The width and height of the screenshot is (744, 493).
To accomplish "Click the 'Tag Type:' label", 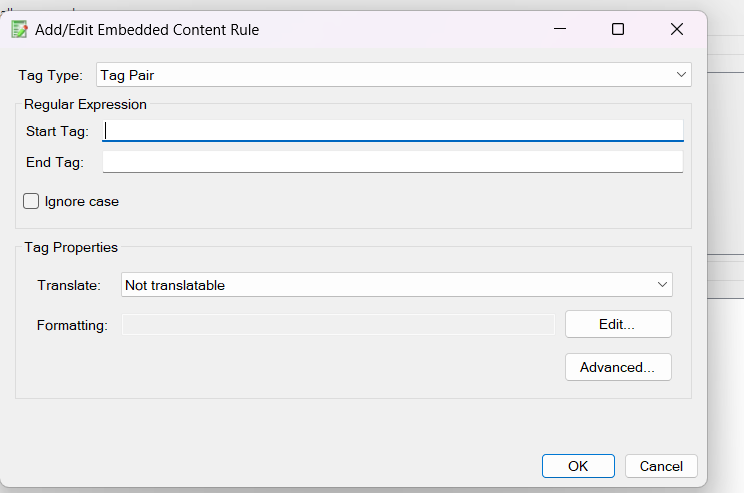I will [51, 75].
